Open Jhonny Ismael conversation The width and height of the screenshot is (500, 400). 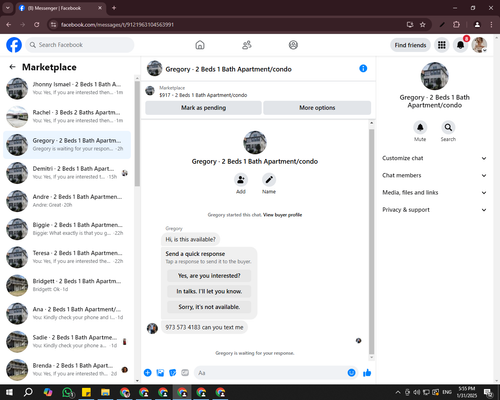coord(67,88)
